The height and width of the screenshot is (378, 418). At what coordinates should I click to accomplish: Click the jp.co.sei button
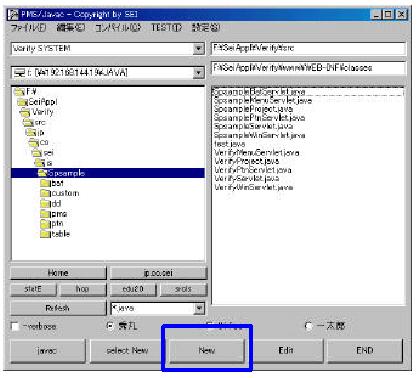(158, 273)
